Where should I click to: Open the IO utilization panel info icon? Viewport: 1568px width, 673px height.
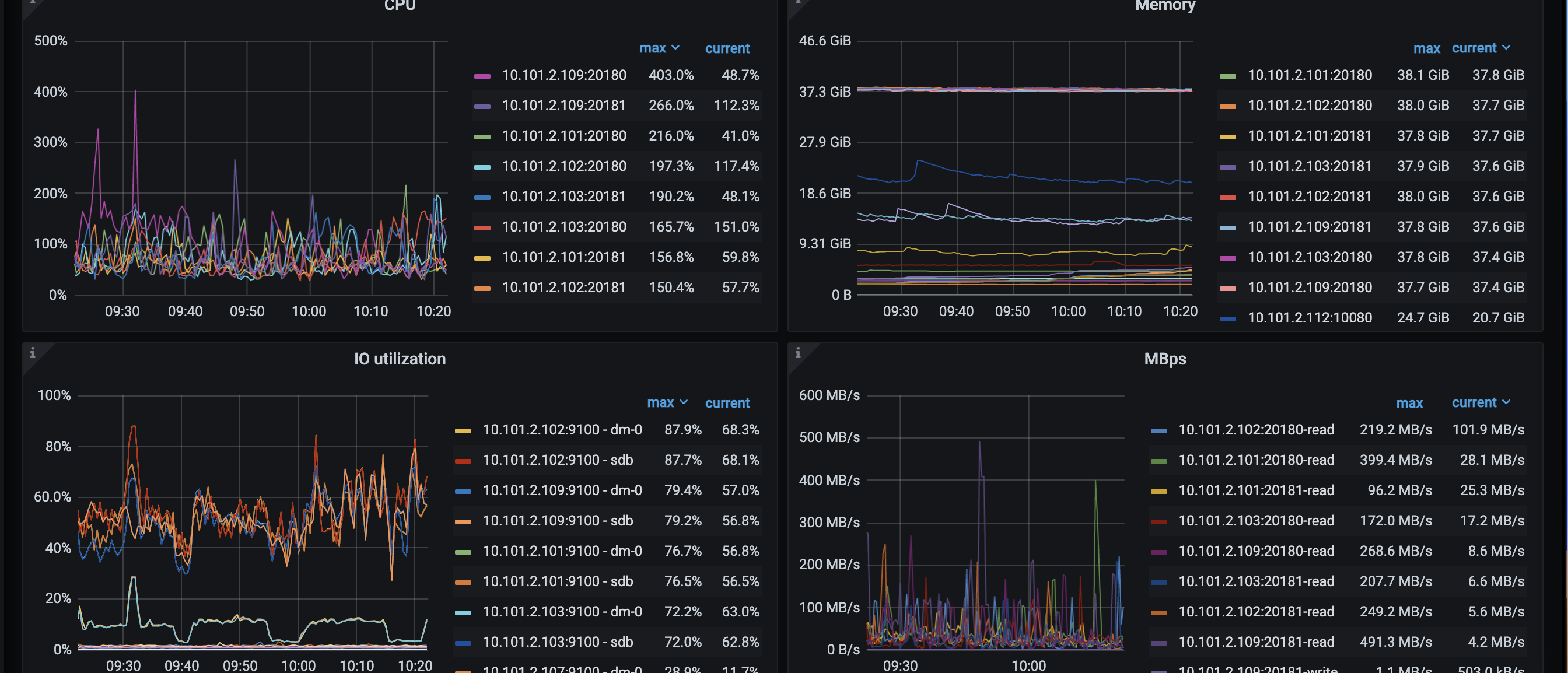(32, 353)
